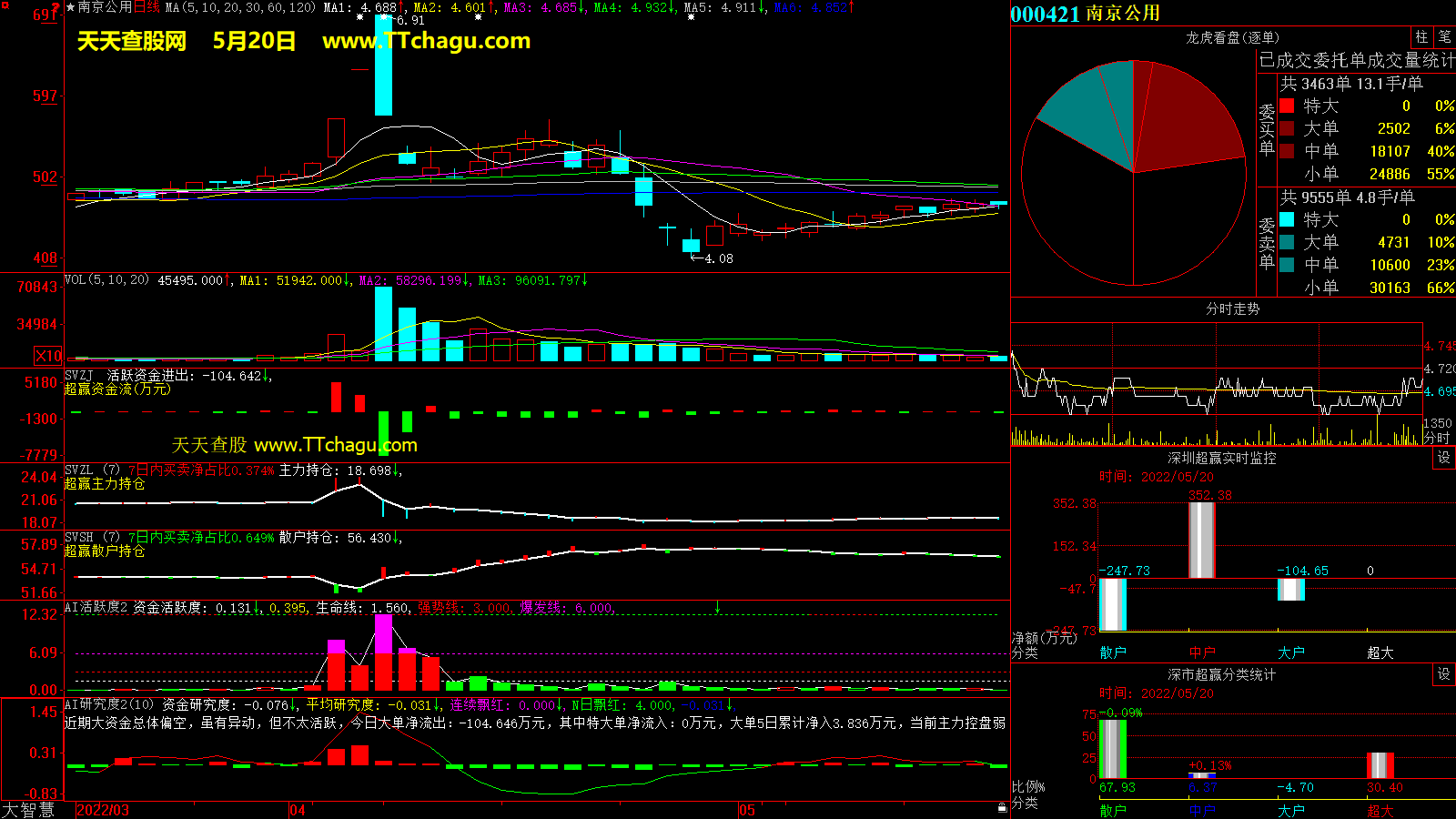Viewport: 1456px width, 819px height.
Task: Click the 中户 352.38 bar in 深圳超赢实时监控
Action: pyautogui.click(x=1201, y=540)
